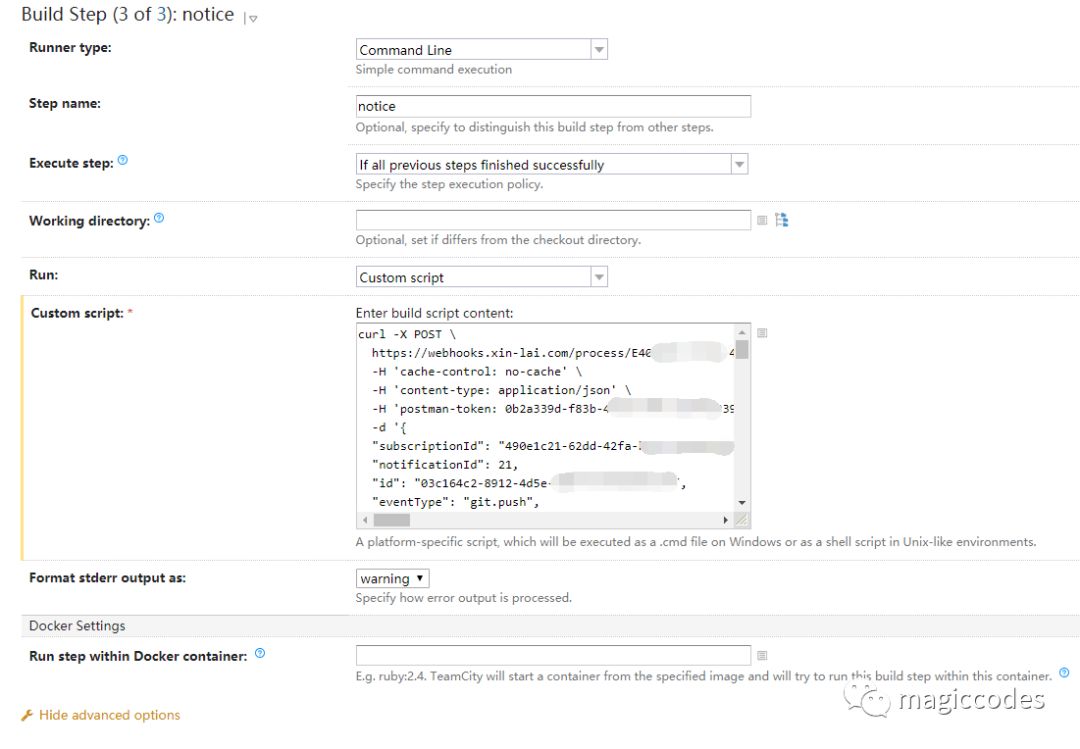
Task: Click script horizontal scroll right arrow
Action: click(x=725, y=520)
